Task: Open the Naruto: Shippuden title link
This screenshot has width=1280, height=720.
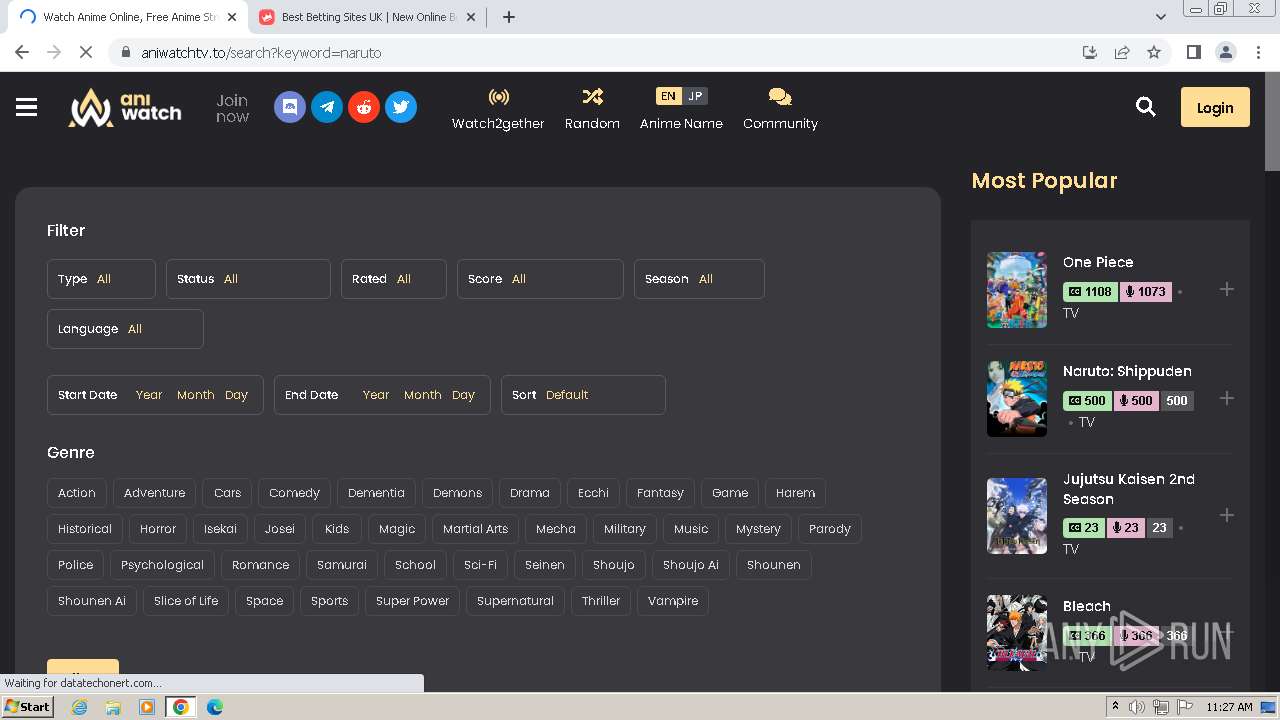Action: pyautogui.click(x=1127, y=371)
